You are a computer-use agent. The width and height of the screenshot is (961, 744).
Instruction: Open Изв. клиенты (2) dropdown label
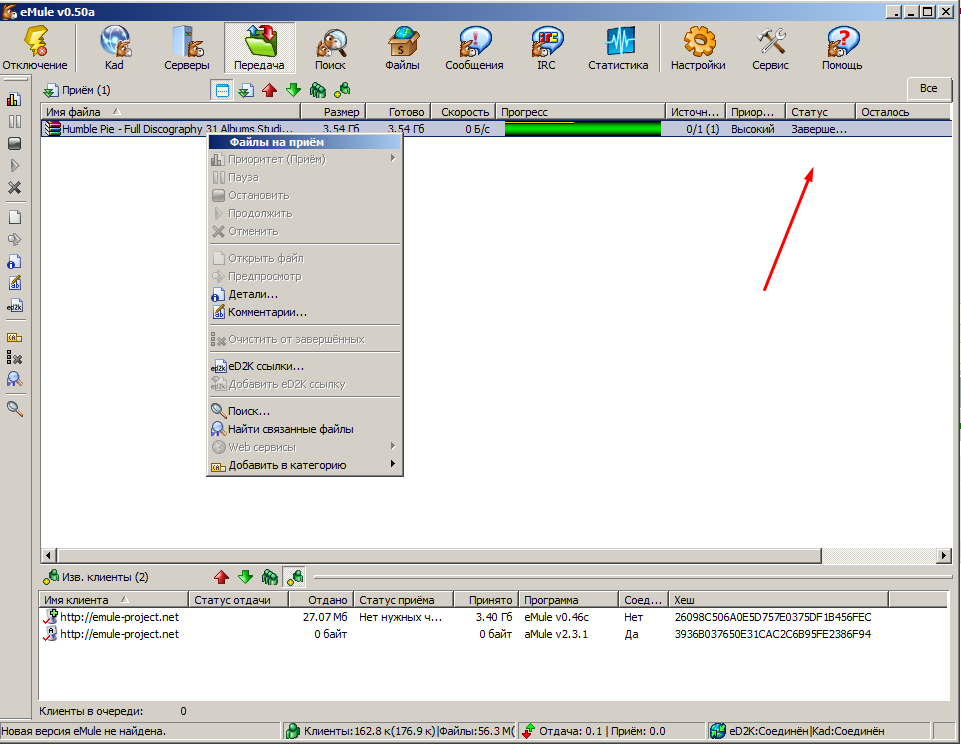click(x=96, y=577)
